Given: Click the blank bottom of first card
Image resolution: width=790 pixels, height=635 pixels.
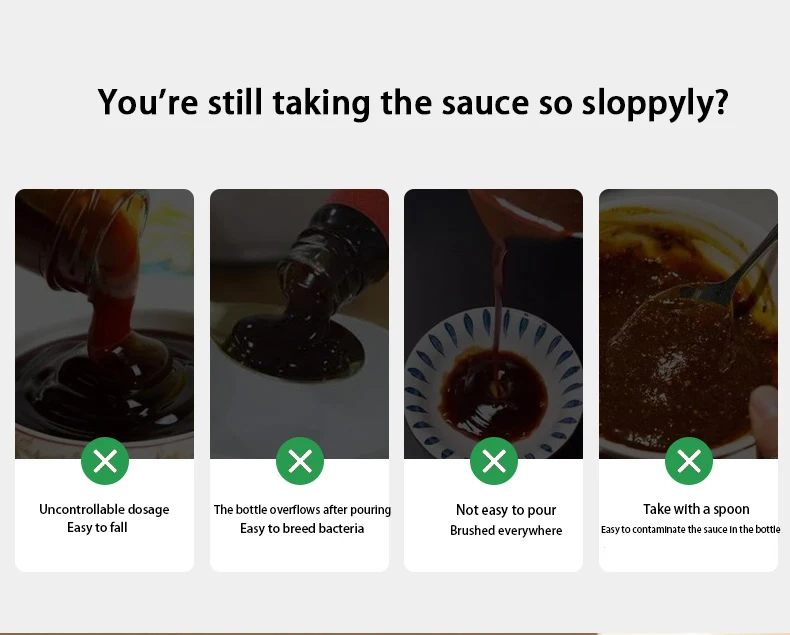Looking at the screenshot, I should (104, 554).
